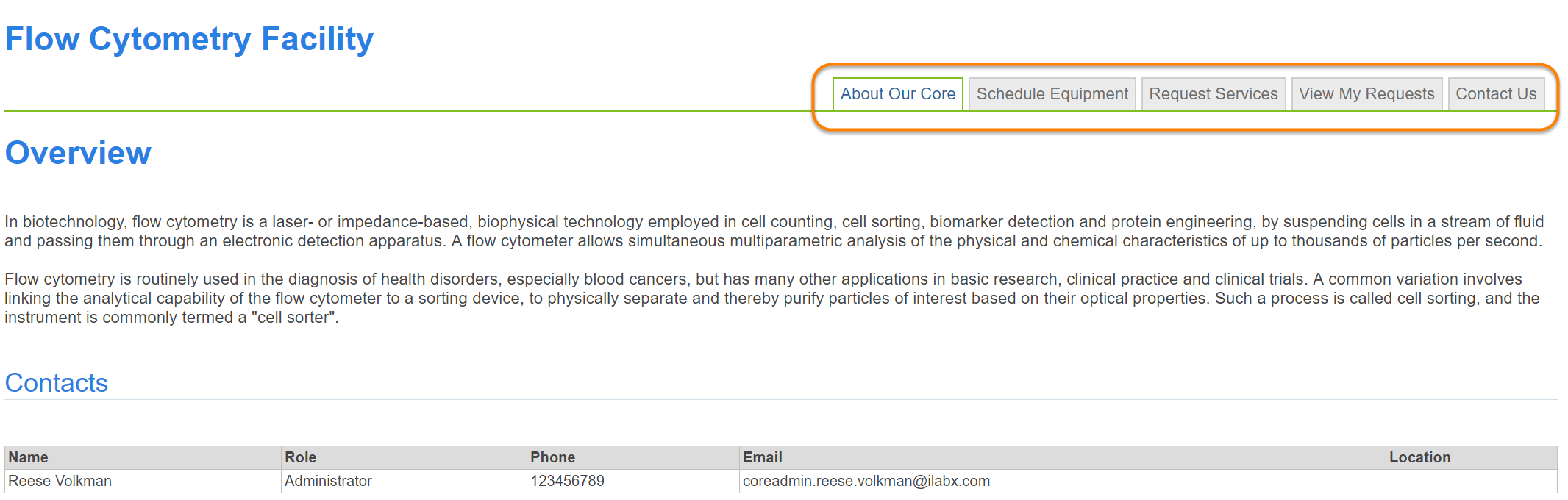1568x500 pixels.
Task: Select the Contact Us tab
Action: (x=1495, y=94)
